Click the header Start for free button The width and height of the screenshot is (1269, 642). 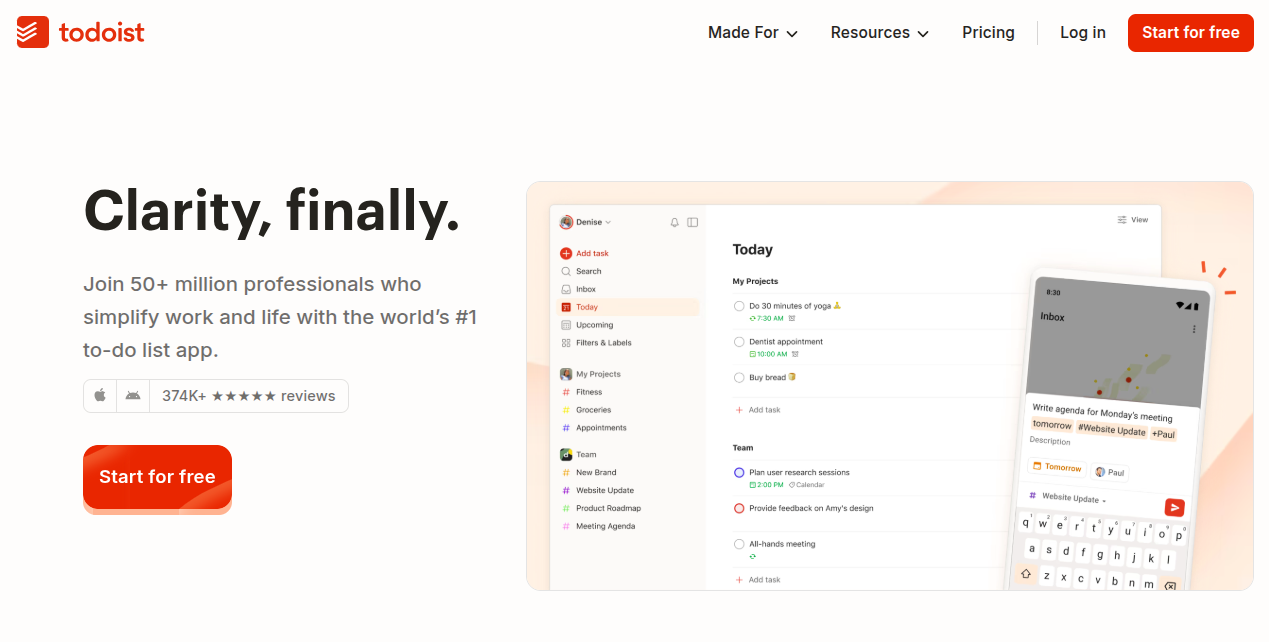click(x=1191, y=33)
